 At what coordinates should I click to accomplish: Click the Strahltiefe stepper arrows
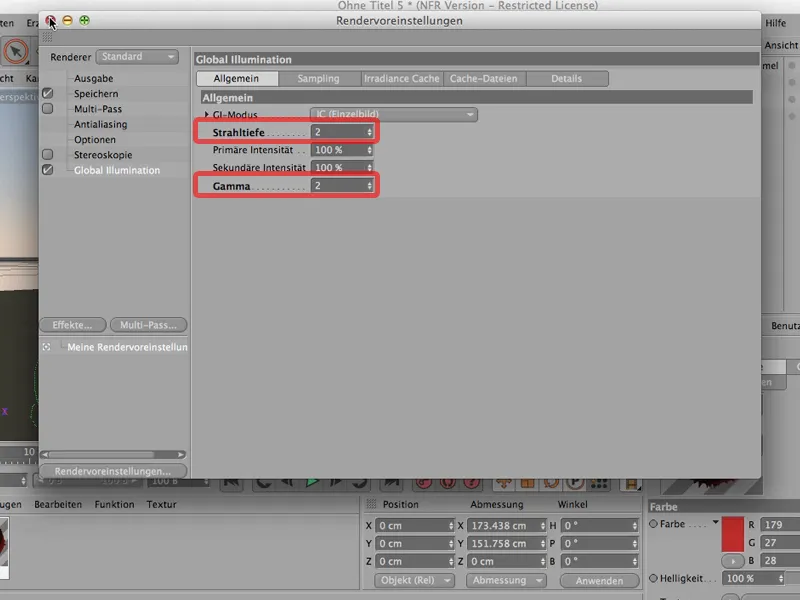pyautogui.click(x=369, y=132)
